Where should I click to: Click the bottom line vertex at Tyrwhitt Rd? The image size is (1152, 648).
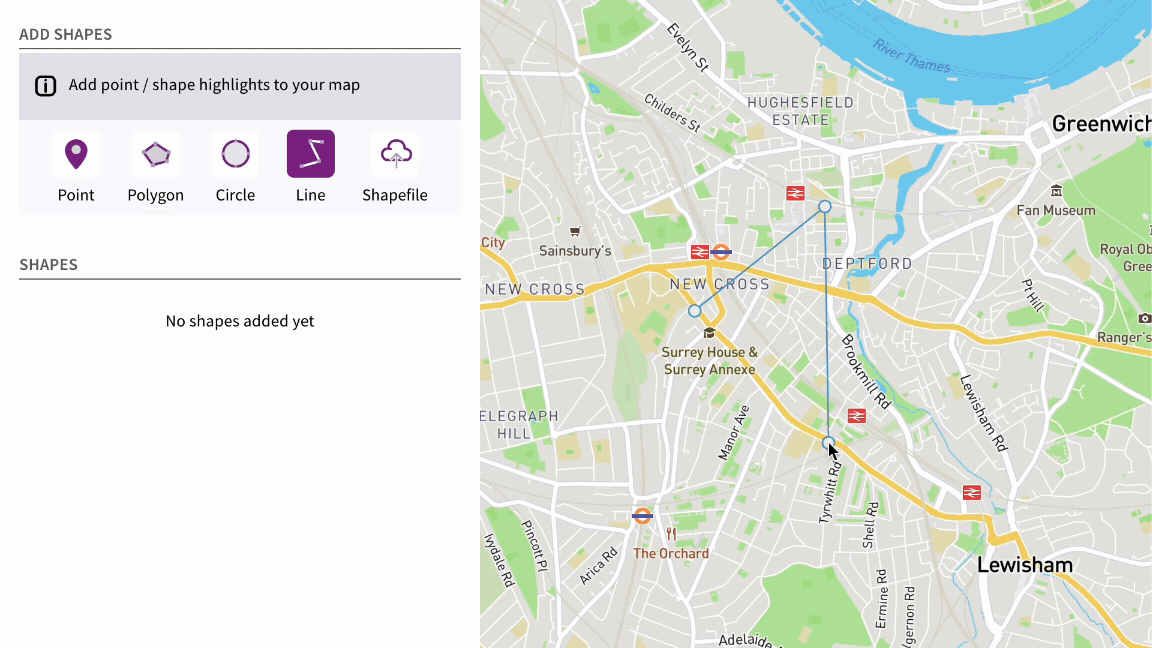[x=828, y=441]
